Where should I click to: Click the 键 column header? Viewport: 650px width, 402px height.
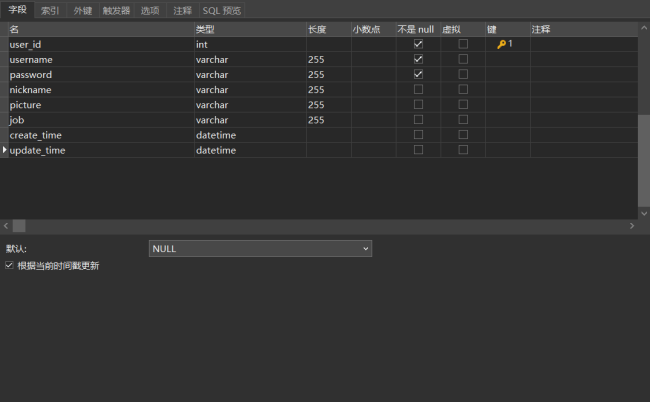(x=508, y=29)
